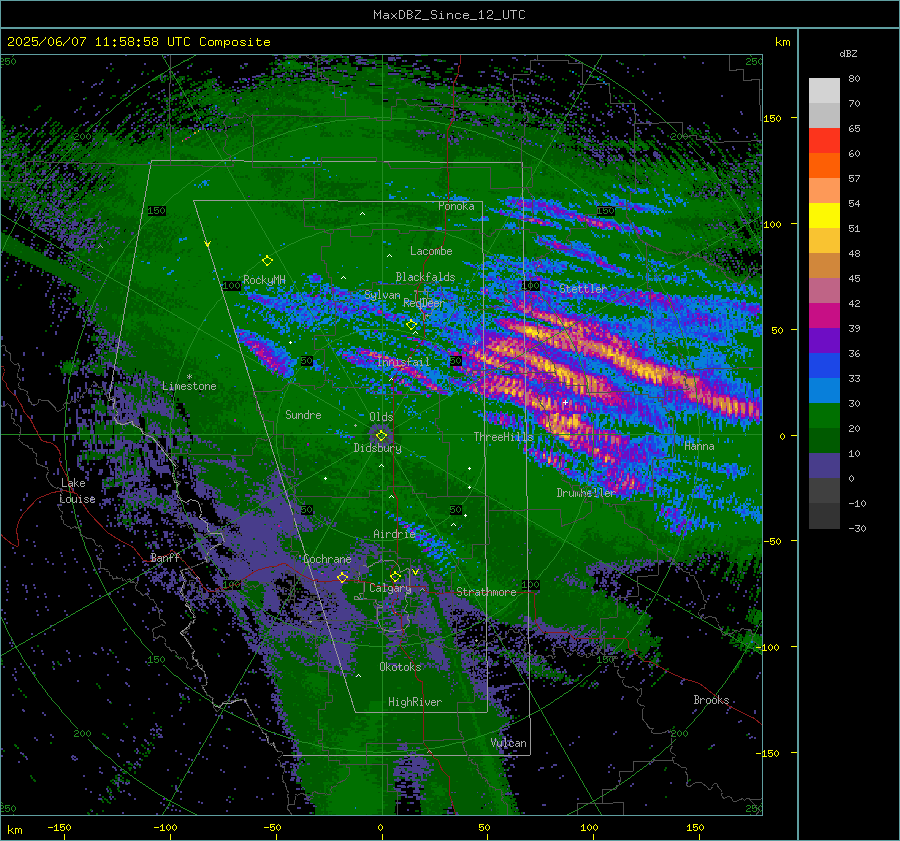Viewport: 900px width, 841px height.
Task: Click the 150 tick label on right axis
Action: point(772,118)
